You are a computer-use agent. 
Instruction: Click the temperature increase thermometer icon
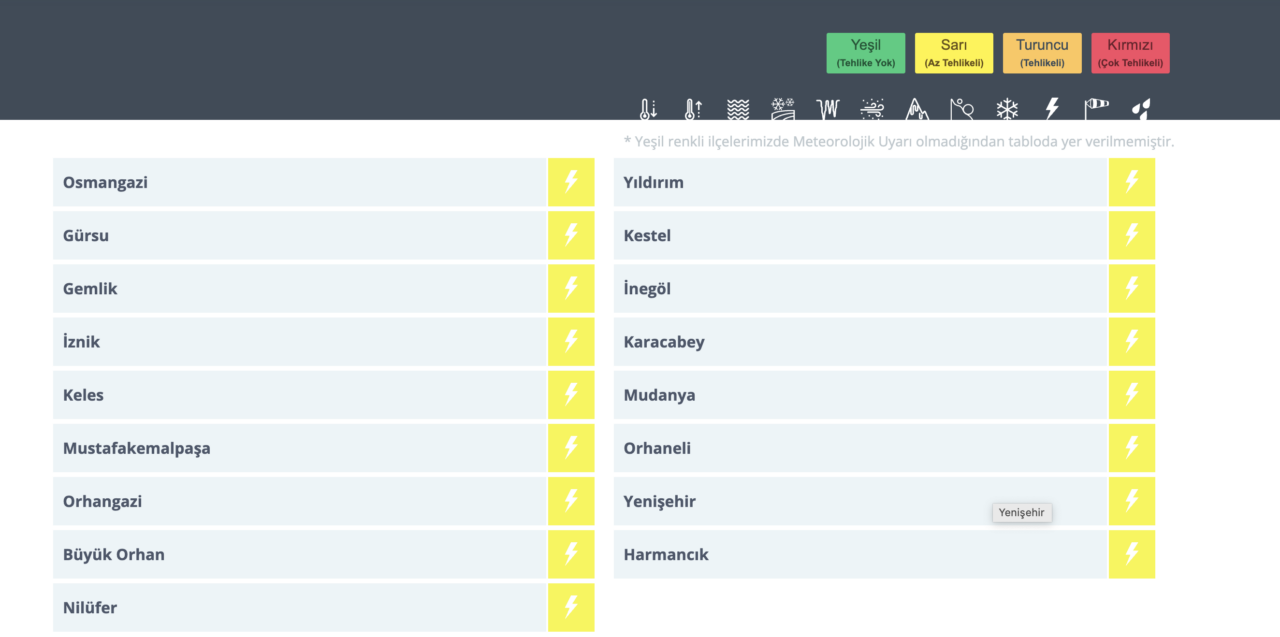pyautogui.click(x=692, y=109)
